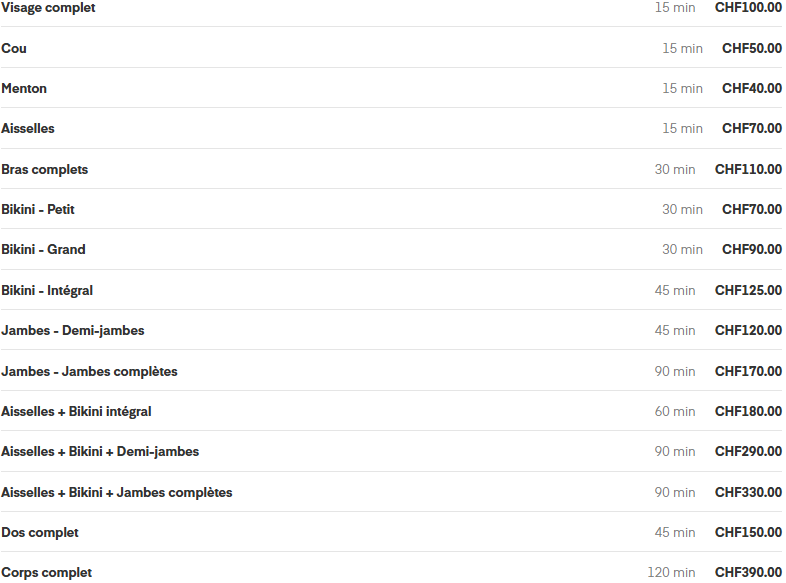Screen dimensions: 786x583
Task: Open the Dos complet service
Action: tap(40, 533)
